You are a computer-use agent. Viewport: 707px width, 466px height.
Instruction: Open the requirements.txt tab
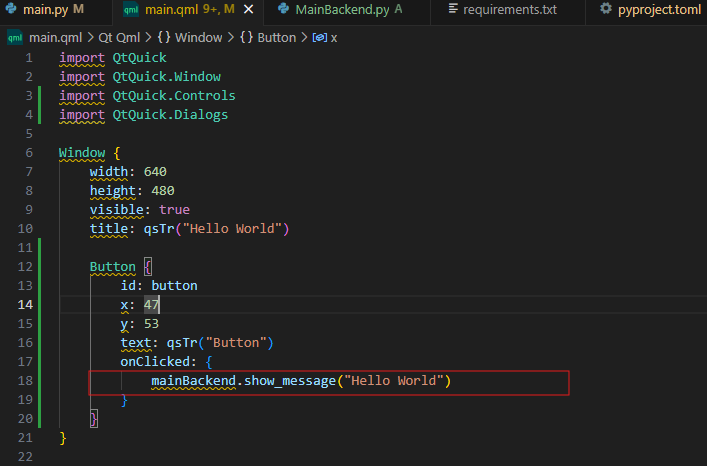[509, 9]
